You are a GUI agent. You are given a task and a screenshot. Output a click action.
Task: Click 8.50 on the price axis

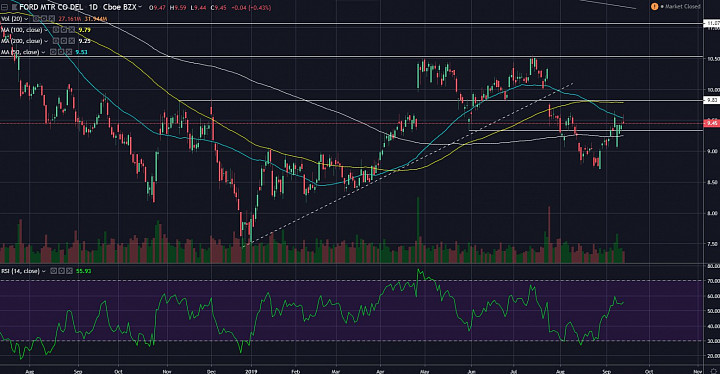[713, 182]
